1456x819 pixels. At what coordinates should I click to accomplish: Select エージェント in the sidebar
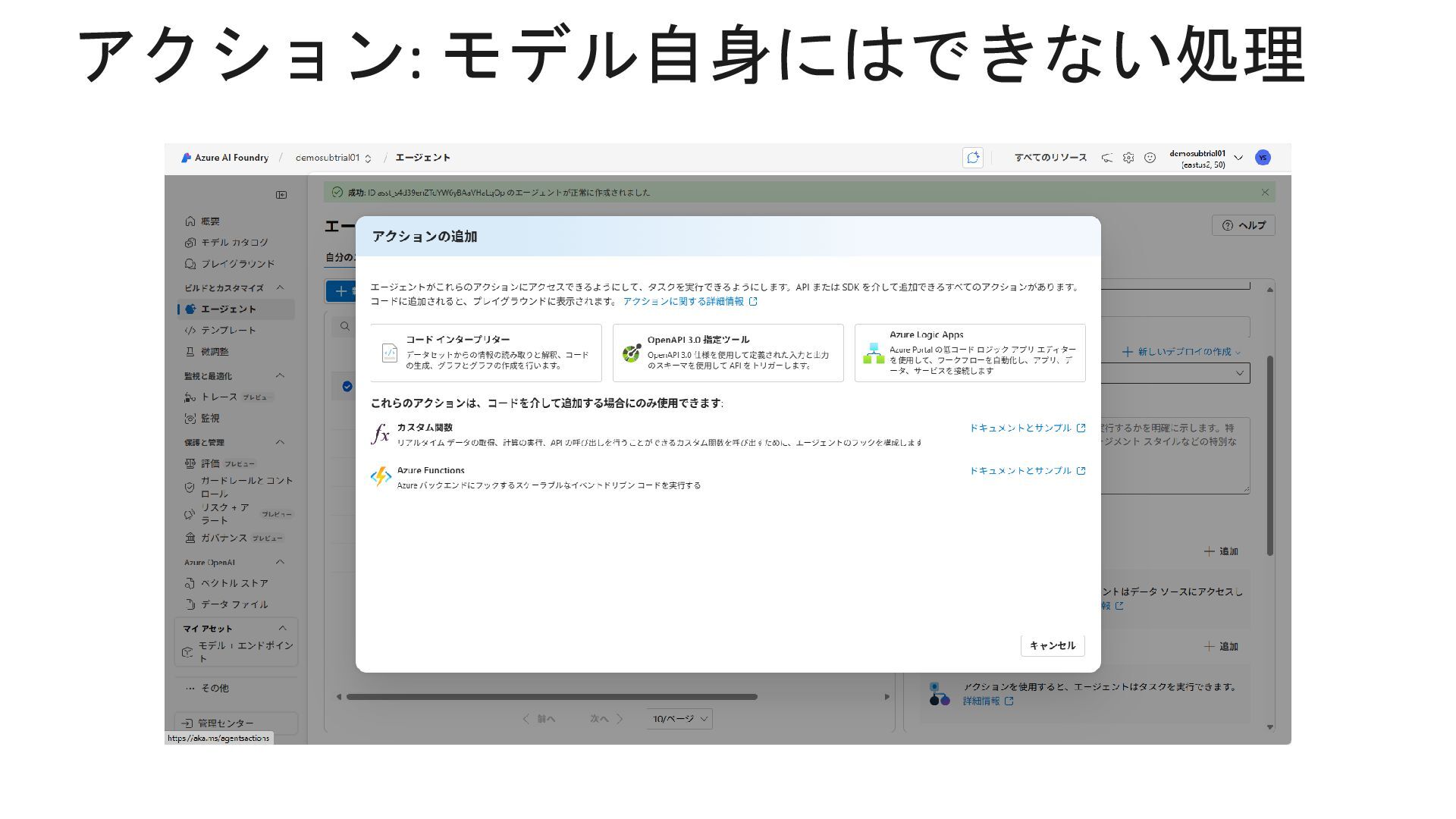click(236, 309)
